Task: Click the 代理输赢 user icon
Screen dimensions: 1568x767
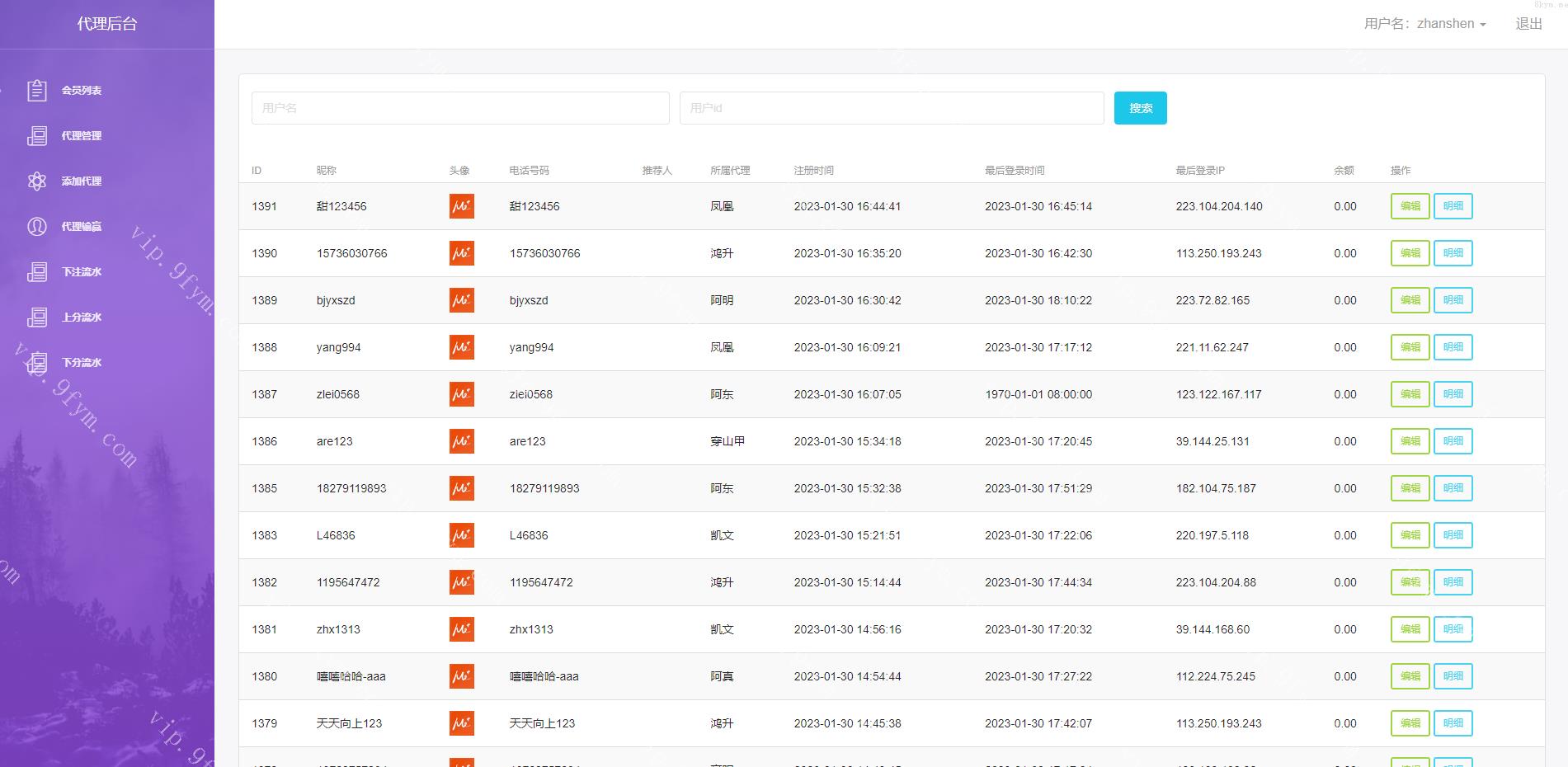Action: tap(37, 227)
